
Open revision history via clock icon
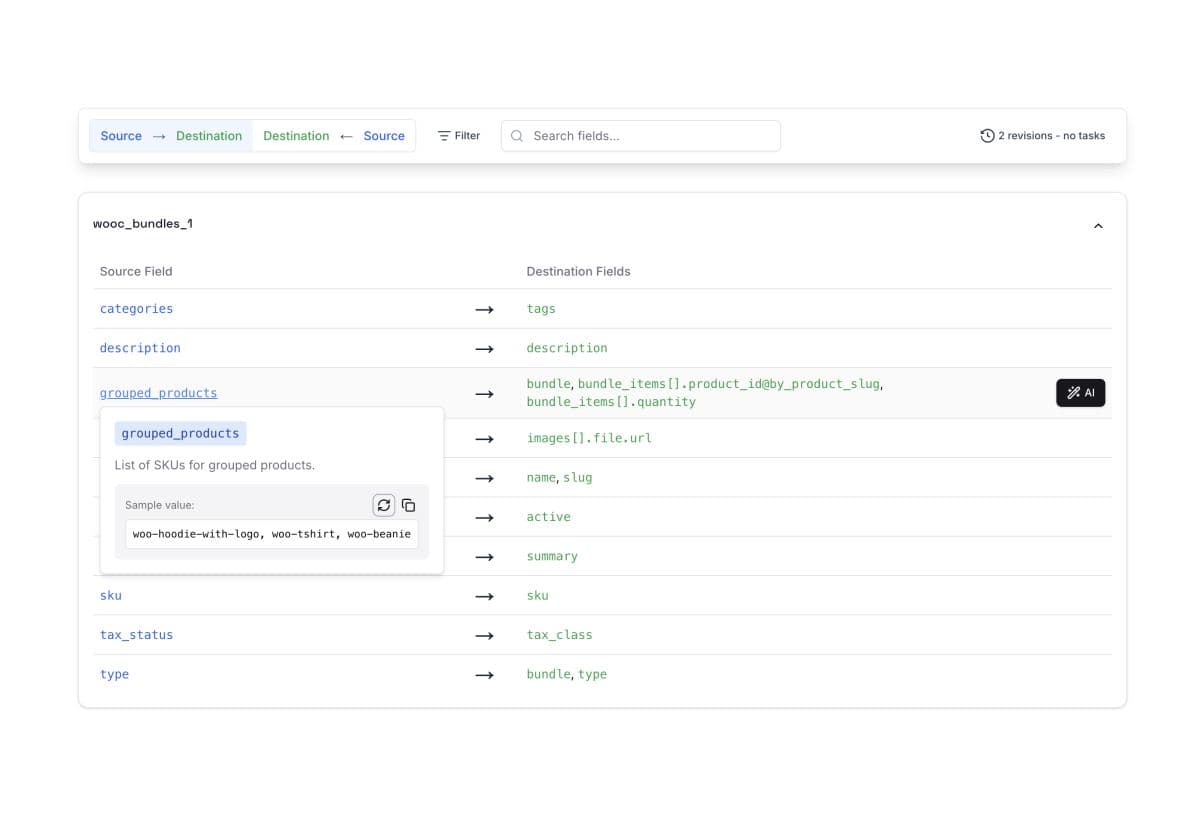(986, 135)
